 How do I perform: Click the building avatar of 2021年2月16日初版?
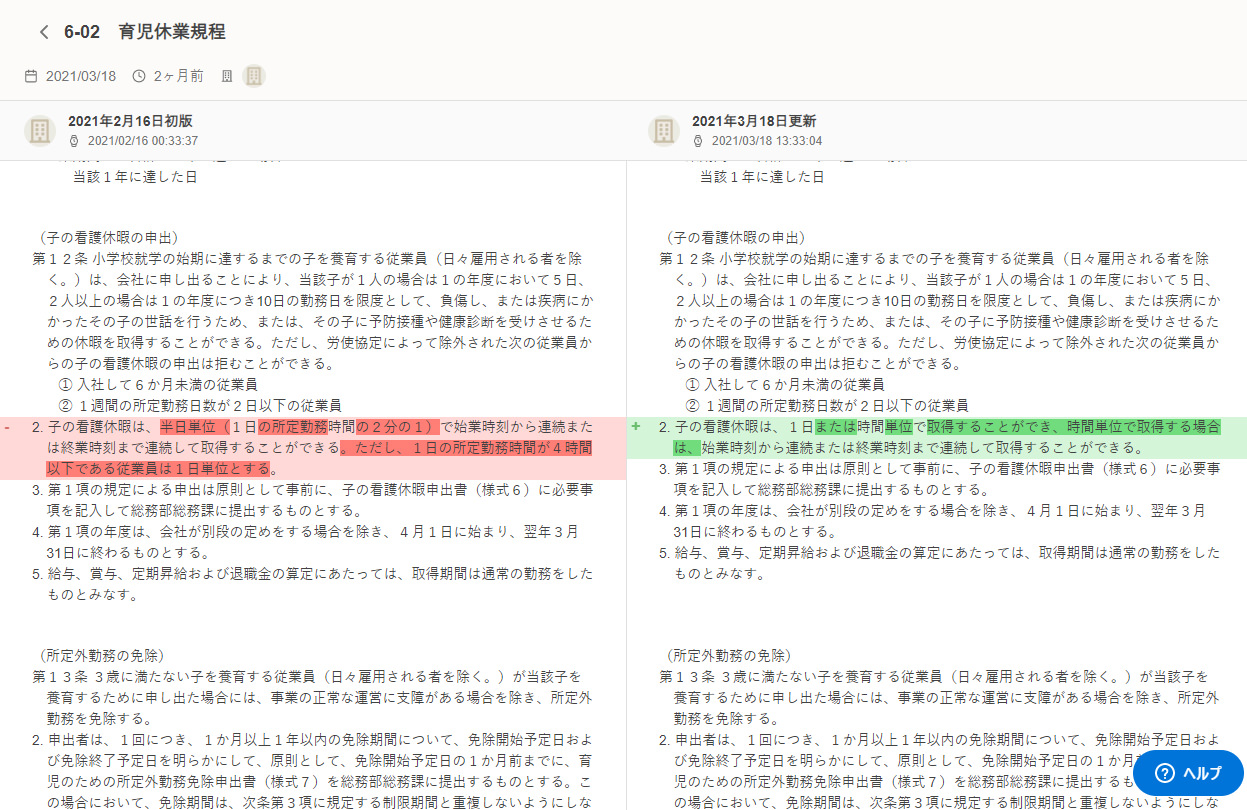click(x=39, y=130)
